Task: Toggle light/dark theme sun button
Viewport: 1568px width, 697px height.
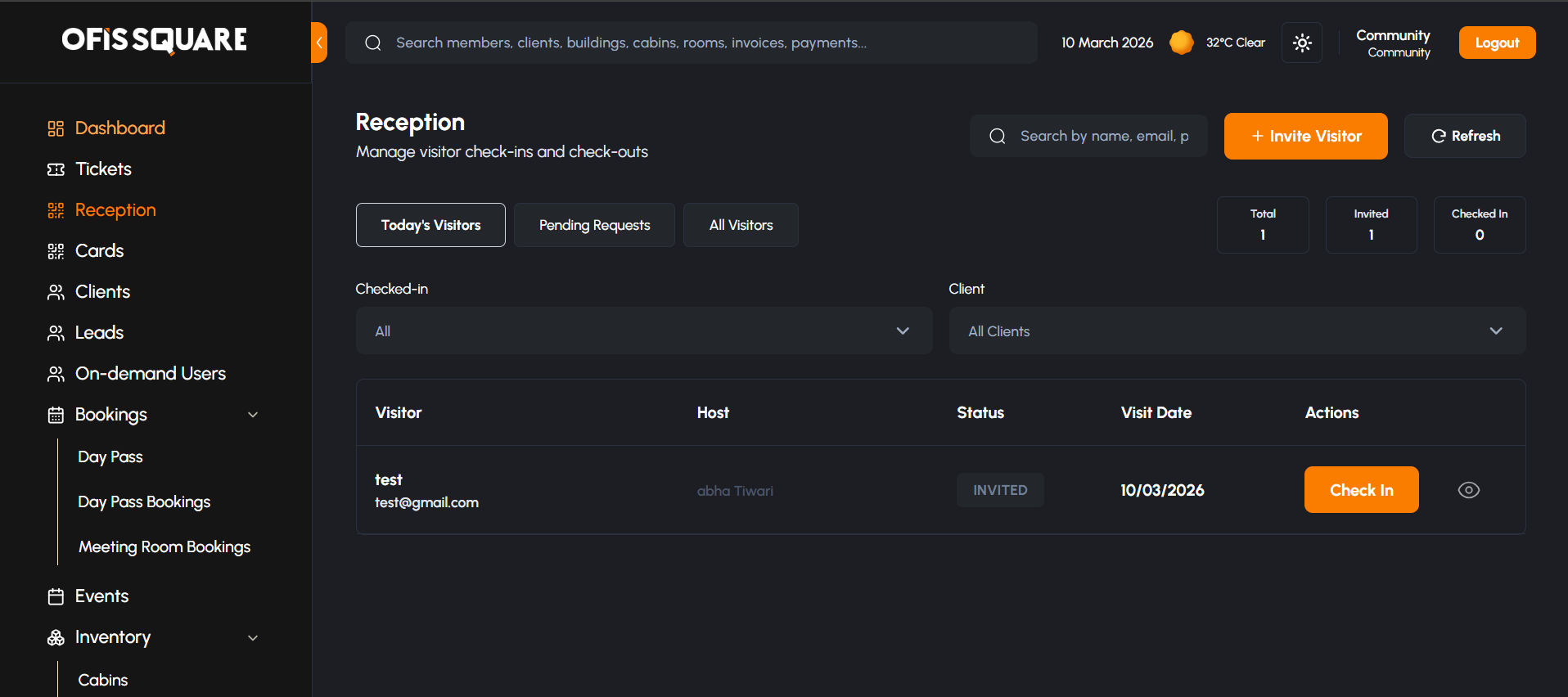Action: 1302,43
